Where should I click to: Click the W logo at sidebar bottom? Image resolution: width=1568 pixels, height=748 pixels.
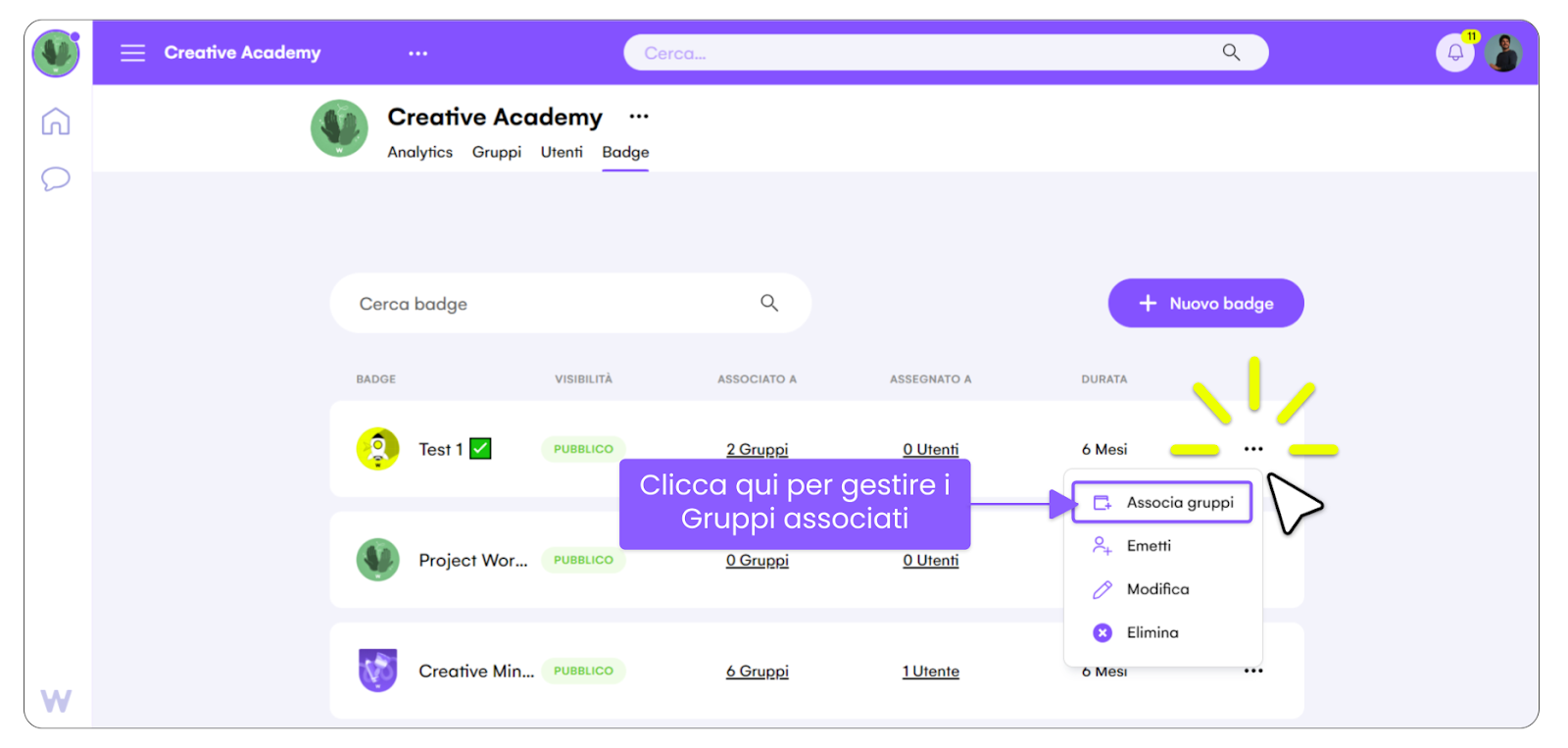pyautogui.click(x=56, y=701)
